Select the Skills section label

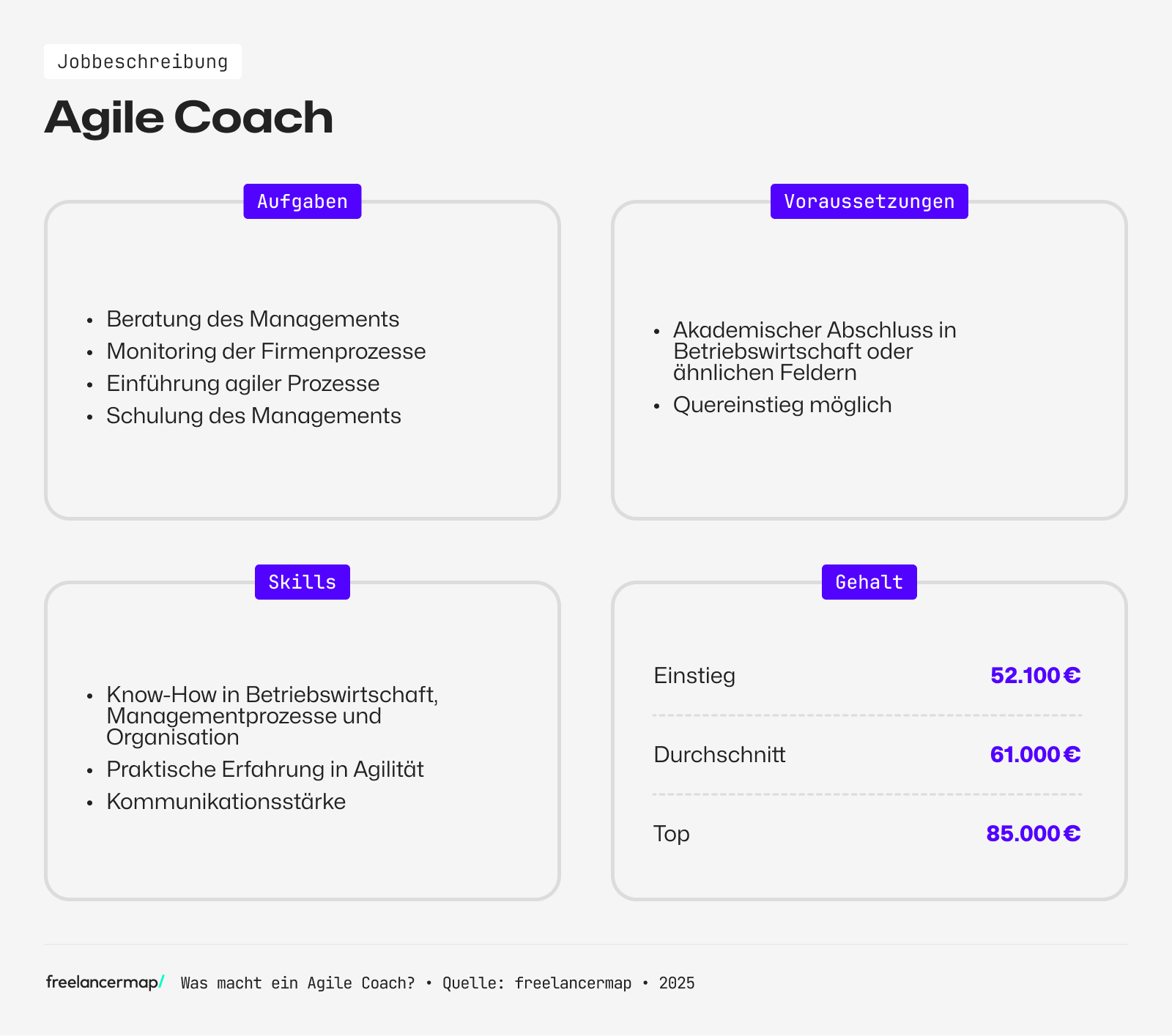coord(302,582)
